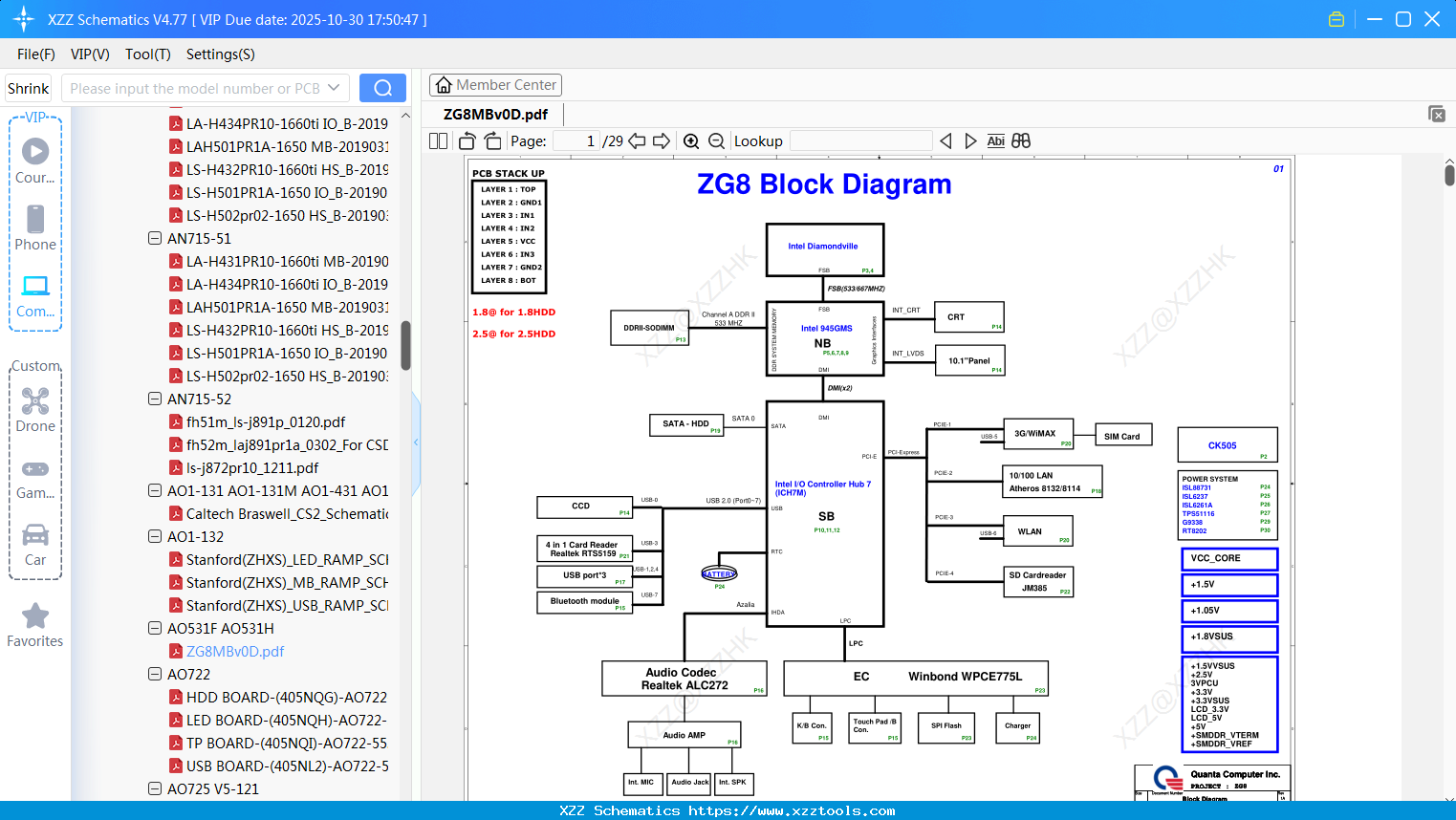Go to next page arrow
The height and width of the screenshot is (820, 1456).
point(662,141)
